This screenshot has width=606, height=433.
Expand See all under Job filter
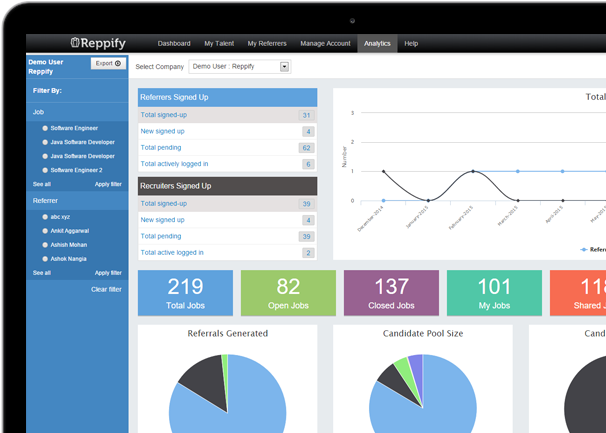tap(42, 185)
